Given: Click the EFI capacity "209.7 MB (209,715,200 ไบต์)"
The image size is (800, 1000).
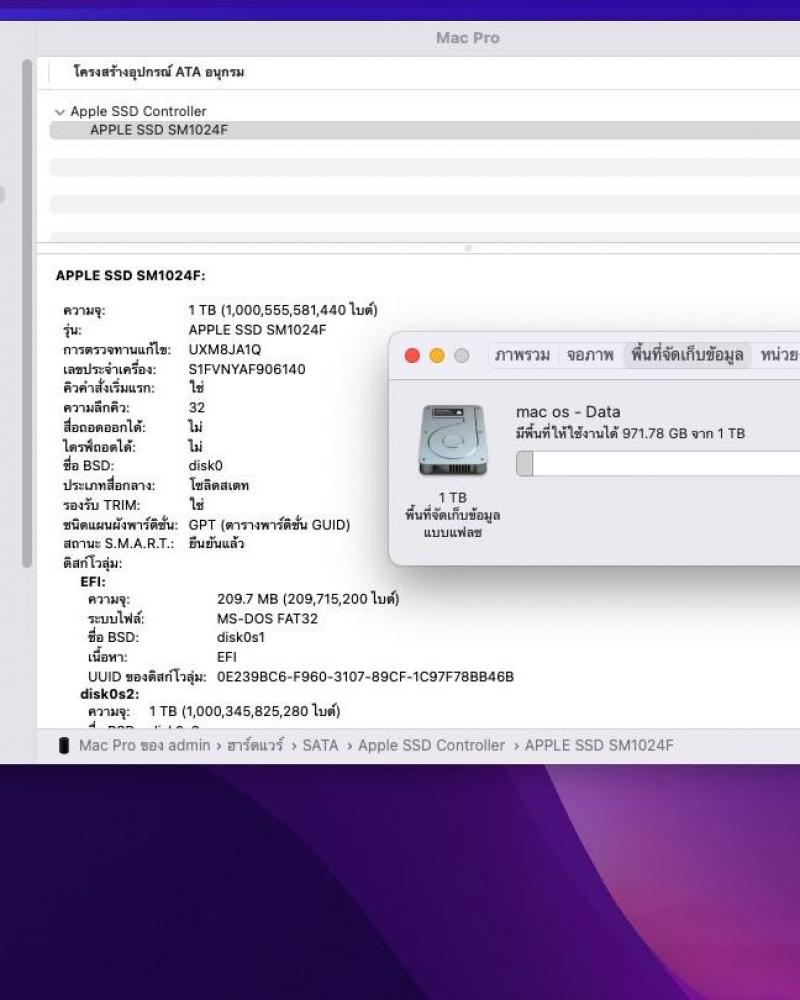Looking at the screenshot, I should (308, 599).
